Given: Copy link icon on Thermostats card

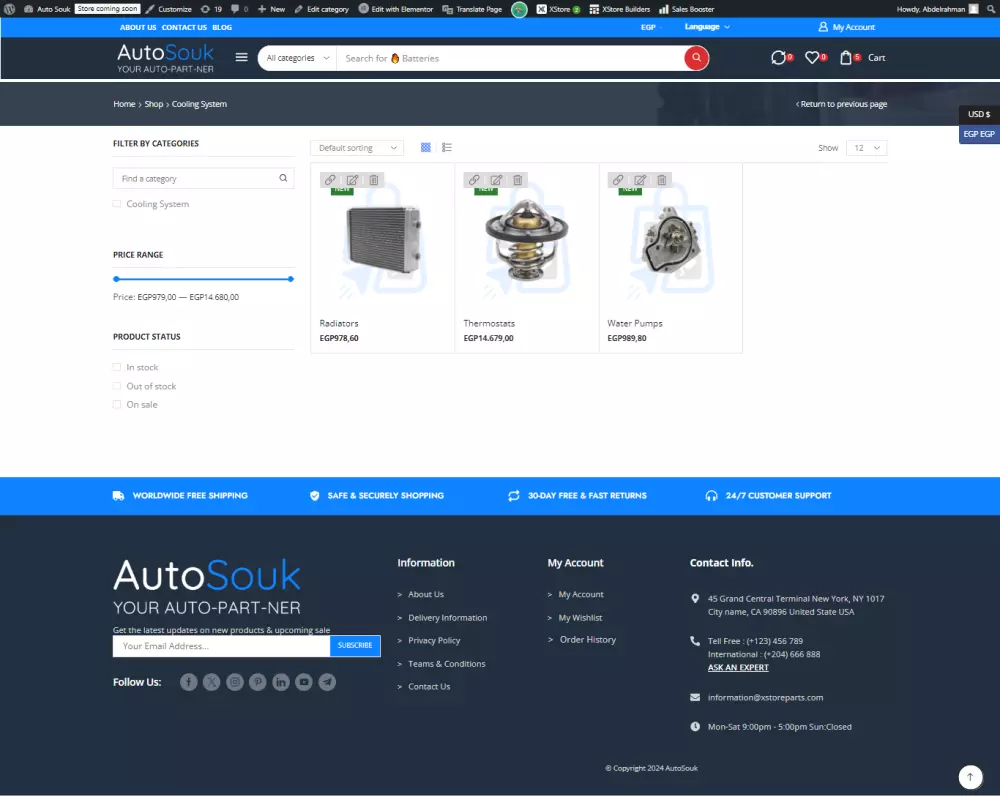Looking at the screenshot, I should pyautogui.click(x=474, y=180).
